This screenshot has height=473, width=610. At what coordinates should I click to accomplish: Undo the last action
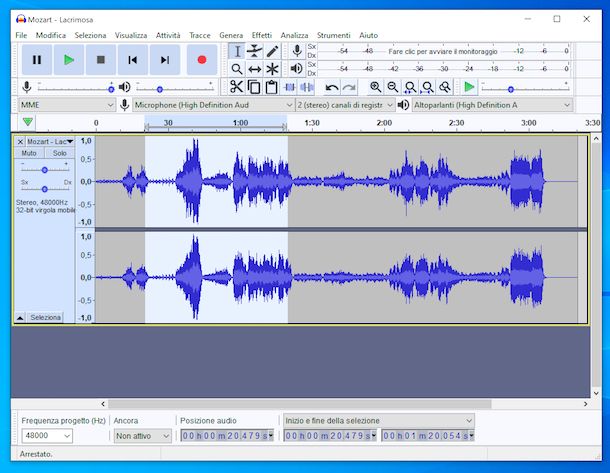pyautogui.click(x=331, y=87)
